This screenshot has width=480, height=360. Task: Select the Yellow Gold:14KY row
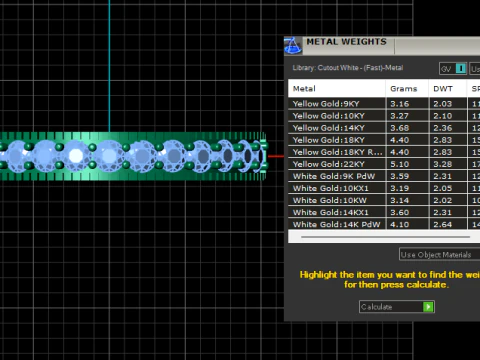point(384,128)
